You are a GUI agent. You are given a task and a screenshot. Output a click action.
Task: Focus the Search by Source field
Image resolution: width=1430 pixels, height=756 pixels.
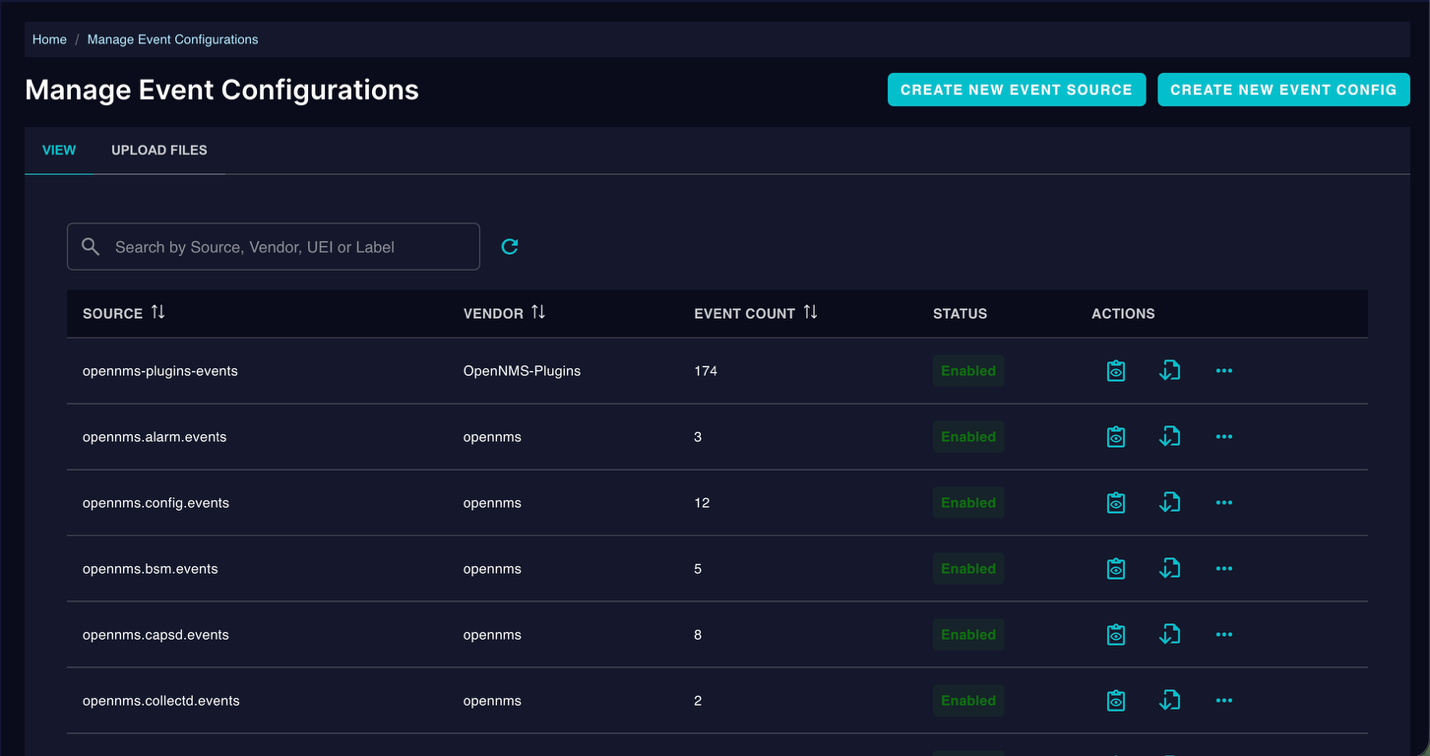click(x=273, y=246)
